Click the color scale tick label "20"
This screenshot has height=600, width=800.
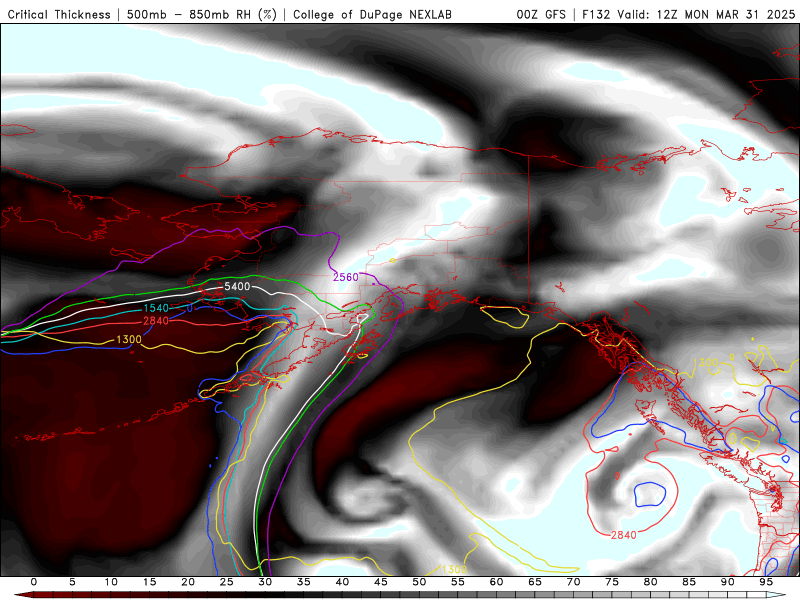pos(188,582)
